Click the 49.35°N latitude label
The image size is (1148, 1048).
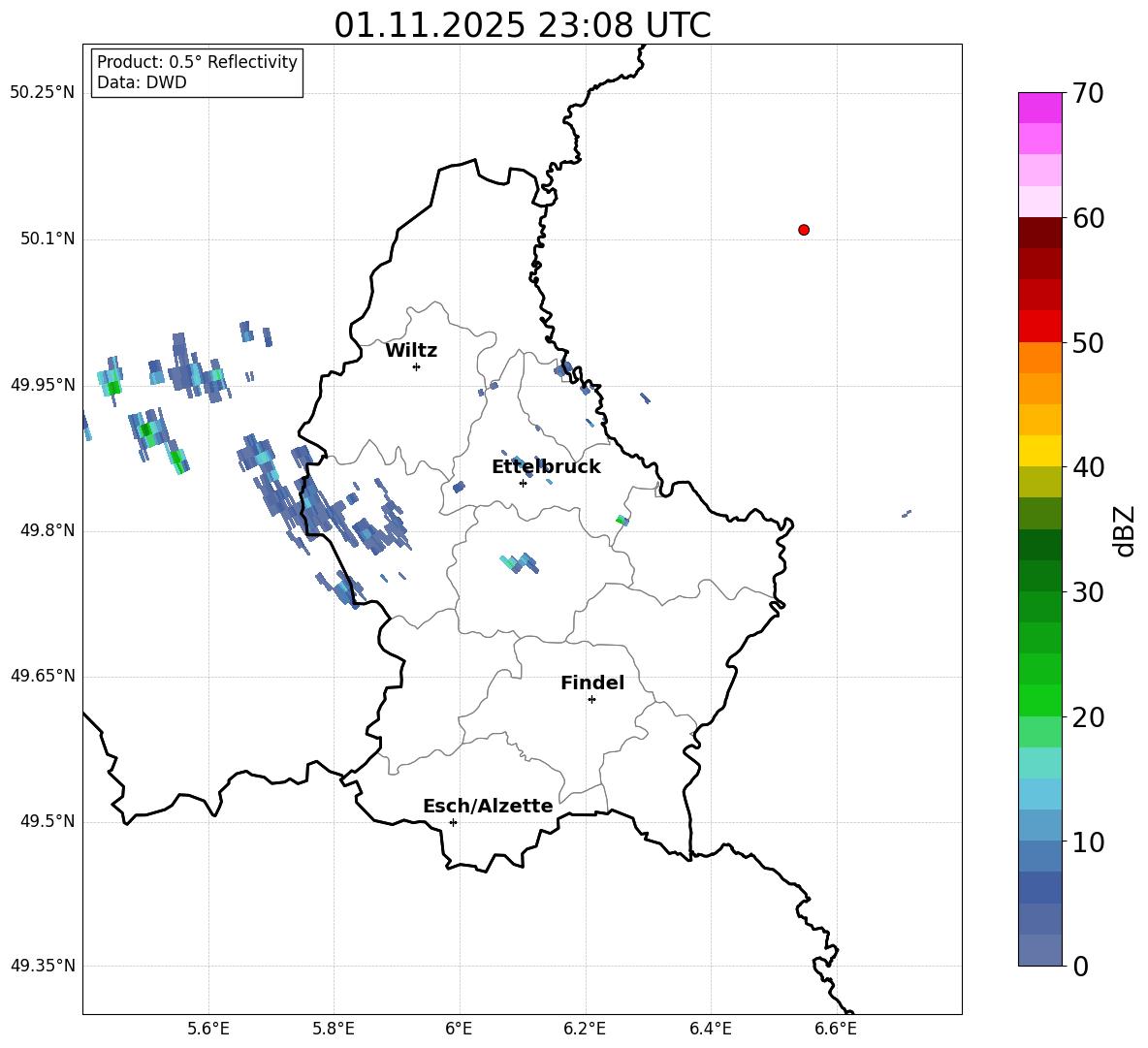click(43, 966)
